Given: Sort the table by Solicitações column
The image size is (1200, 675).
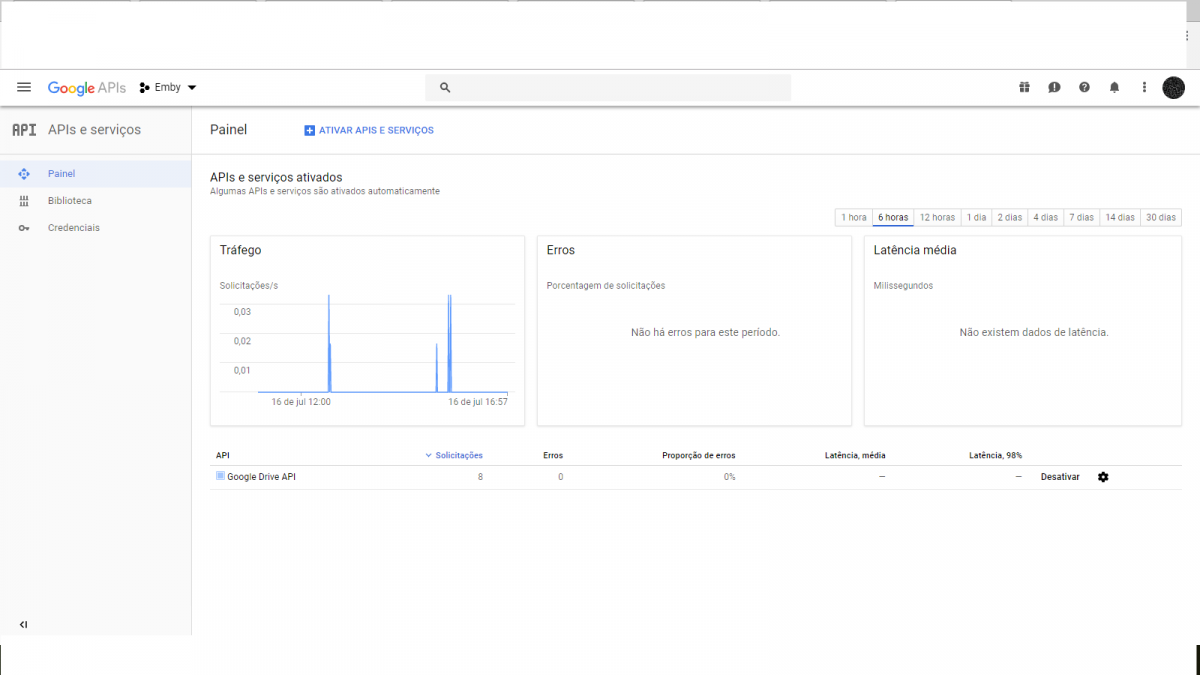Looking at the screenshot, I should [454, 455].
